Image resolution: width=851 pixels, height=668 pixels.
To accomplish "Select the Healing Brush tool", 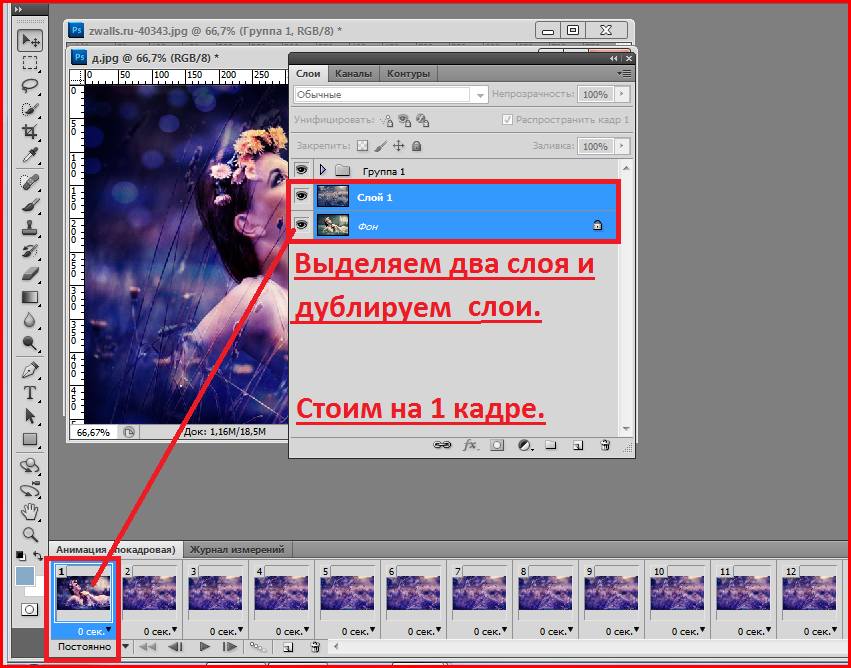I will (30, 182).
